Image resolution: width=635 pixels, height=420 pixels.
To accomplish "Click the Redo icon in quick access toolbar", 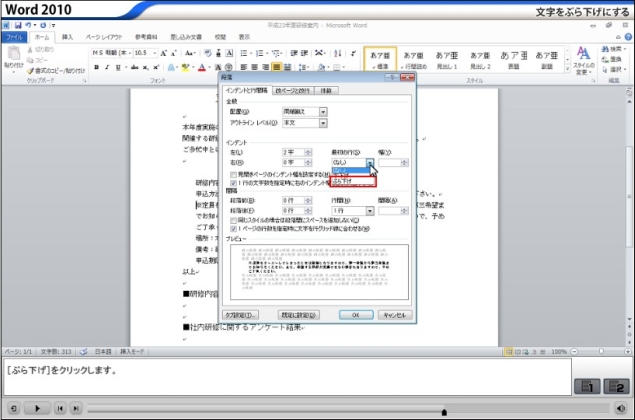I will 43,25.
